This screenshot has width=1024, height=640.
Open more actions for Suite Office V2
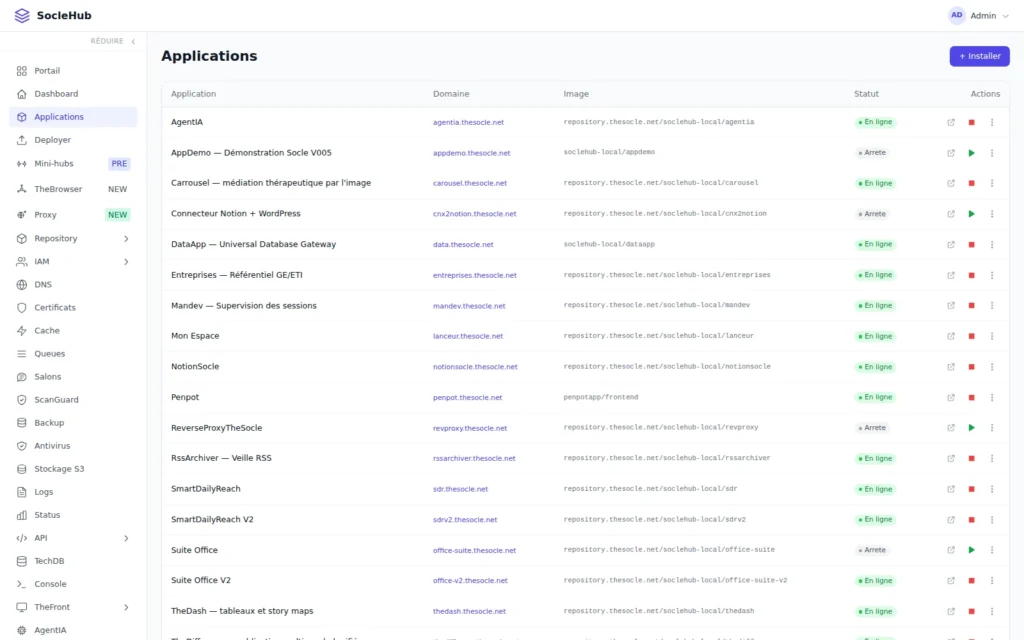point(991,581)
